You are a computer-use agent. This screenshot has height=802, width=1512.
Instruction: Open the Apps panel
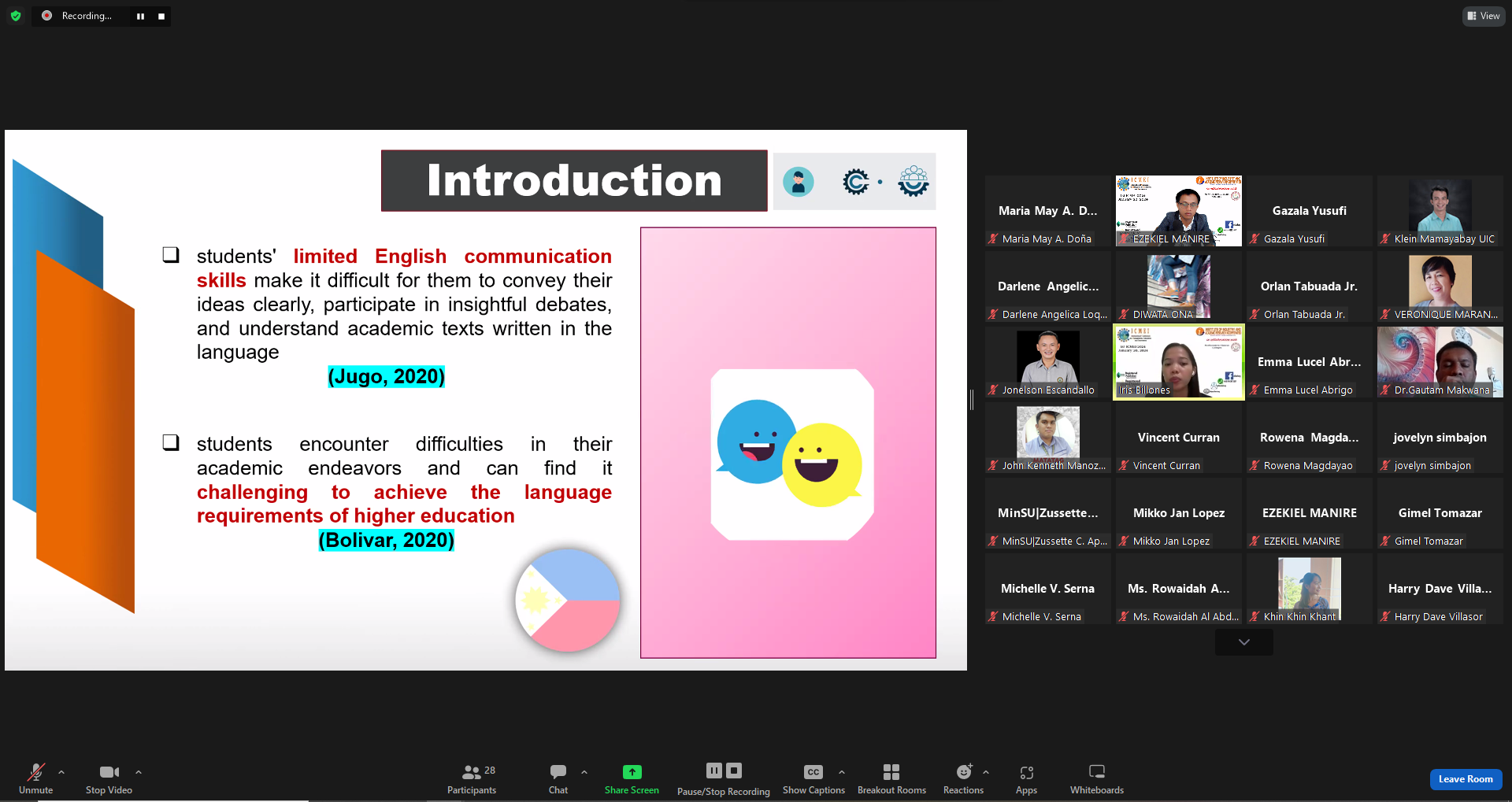tap(1026, 778)
